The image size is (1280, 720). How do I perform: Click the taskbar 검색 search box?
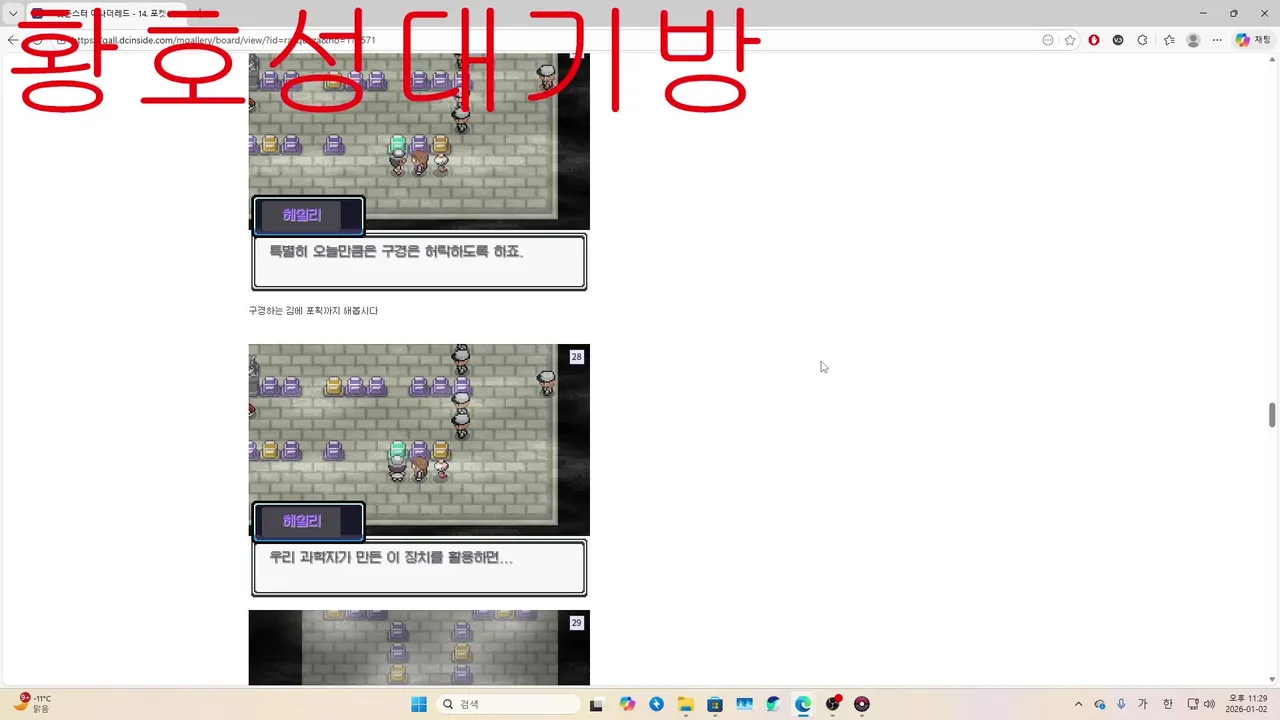click(x=508, y=704)
